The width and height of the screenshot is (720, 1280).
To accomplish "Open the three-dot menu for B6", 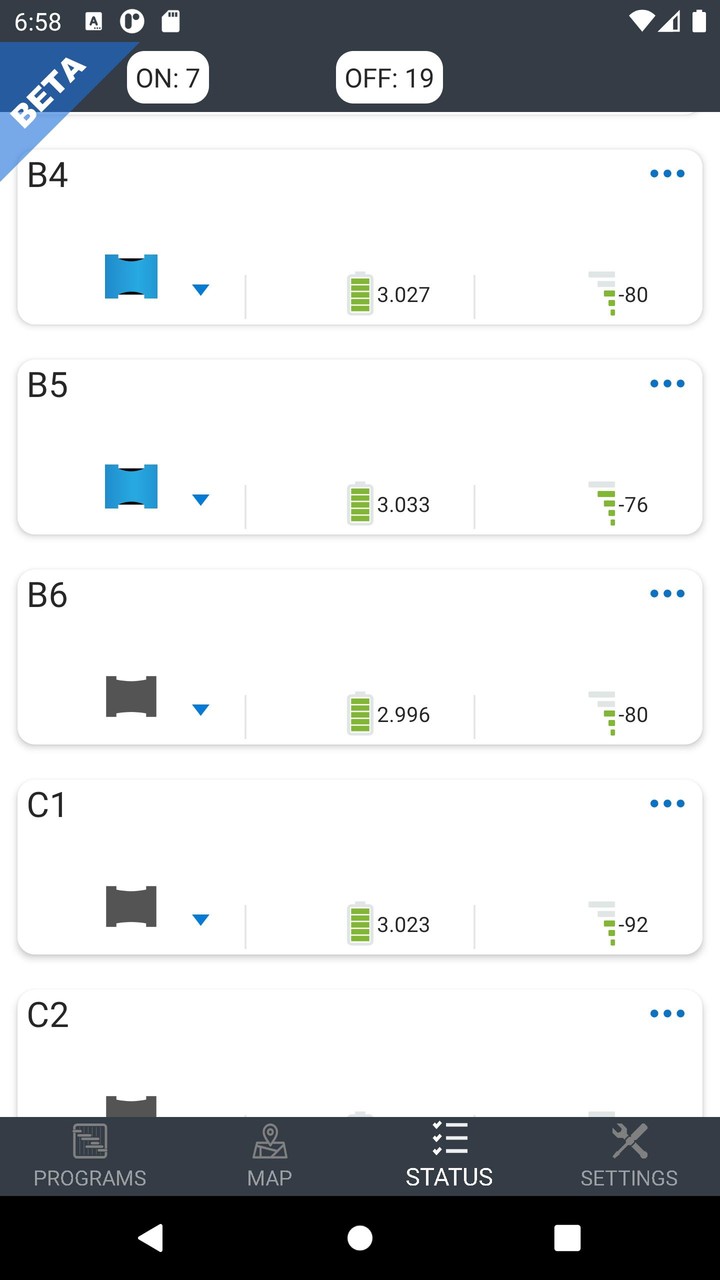I will pyautogui.click(x=667, y=594).
